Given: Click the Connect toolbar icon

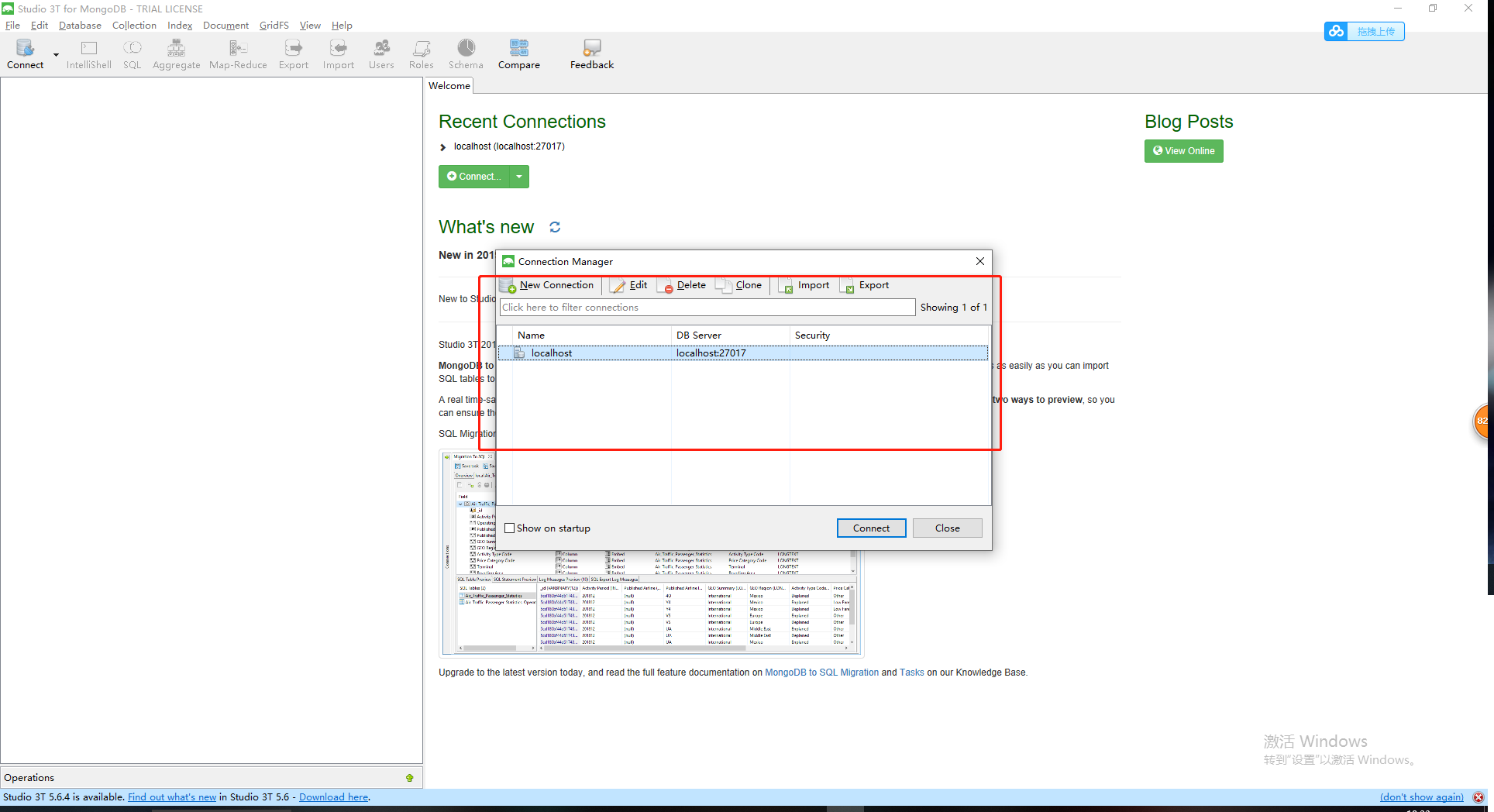Looking at the screenshot, I should point(25,54).
